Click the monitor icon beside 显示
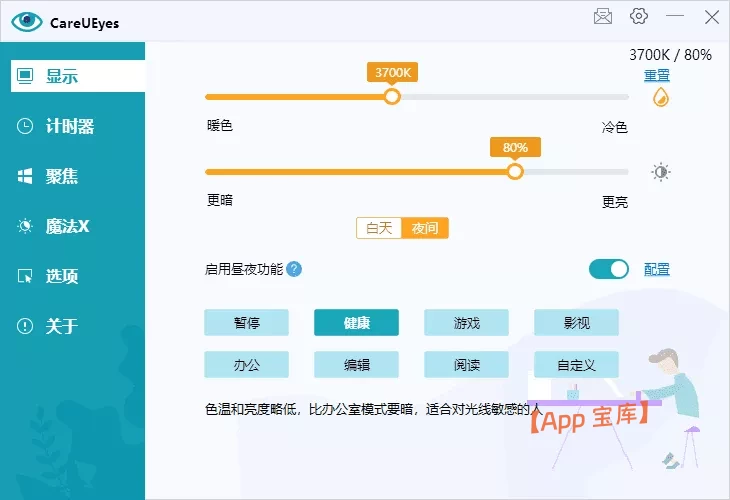730x500 pixels. (25, 76)
